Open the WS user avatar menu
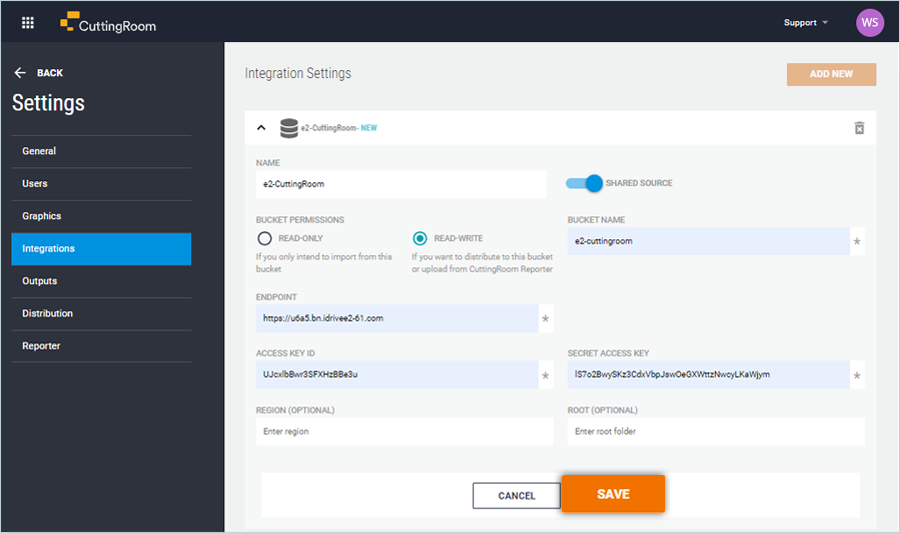The height and width of the screenshot is (533, 900). [x=870, y=23]
